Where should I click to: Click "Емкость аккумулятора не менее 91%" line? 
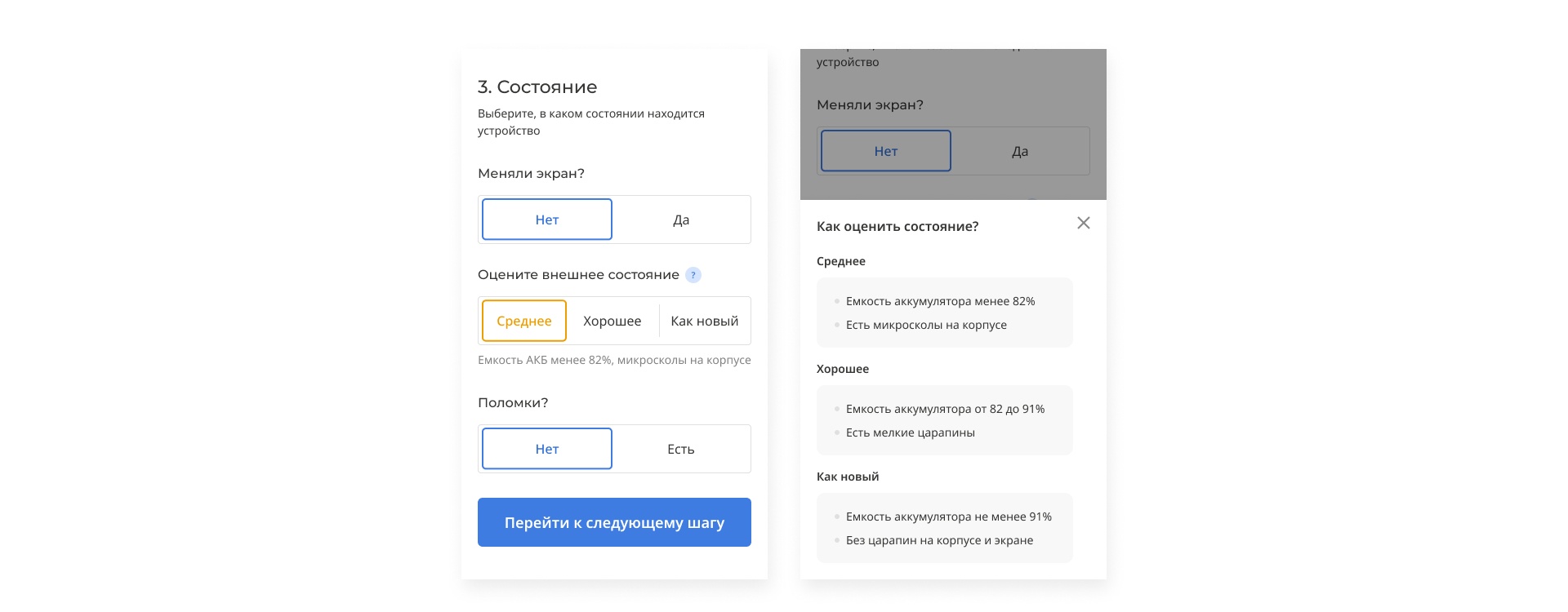tap(948, 517)
